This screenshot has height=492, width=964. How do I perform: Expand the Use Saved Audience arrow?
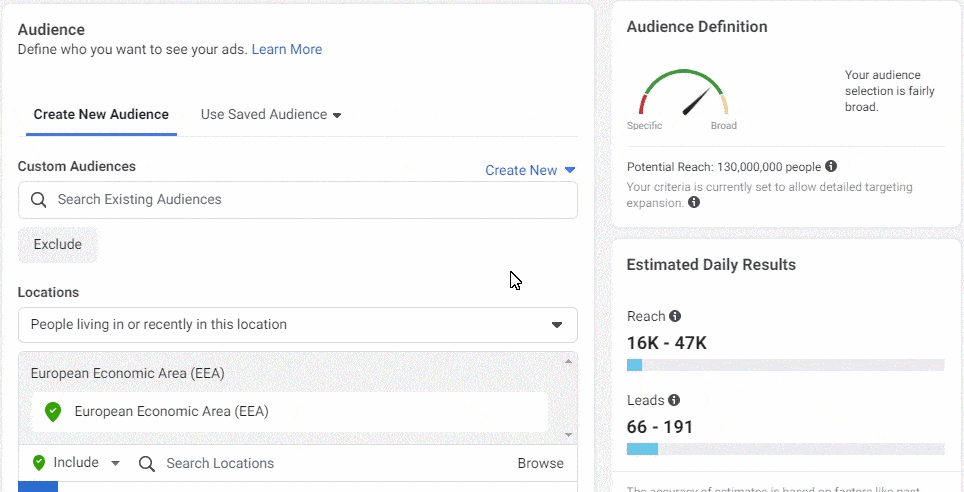point(336,115)
